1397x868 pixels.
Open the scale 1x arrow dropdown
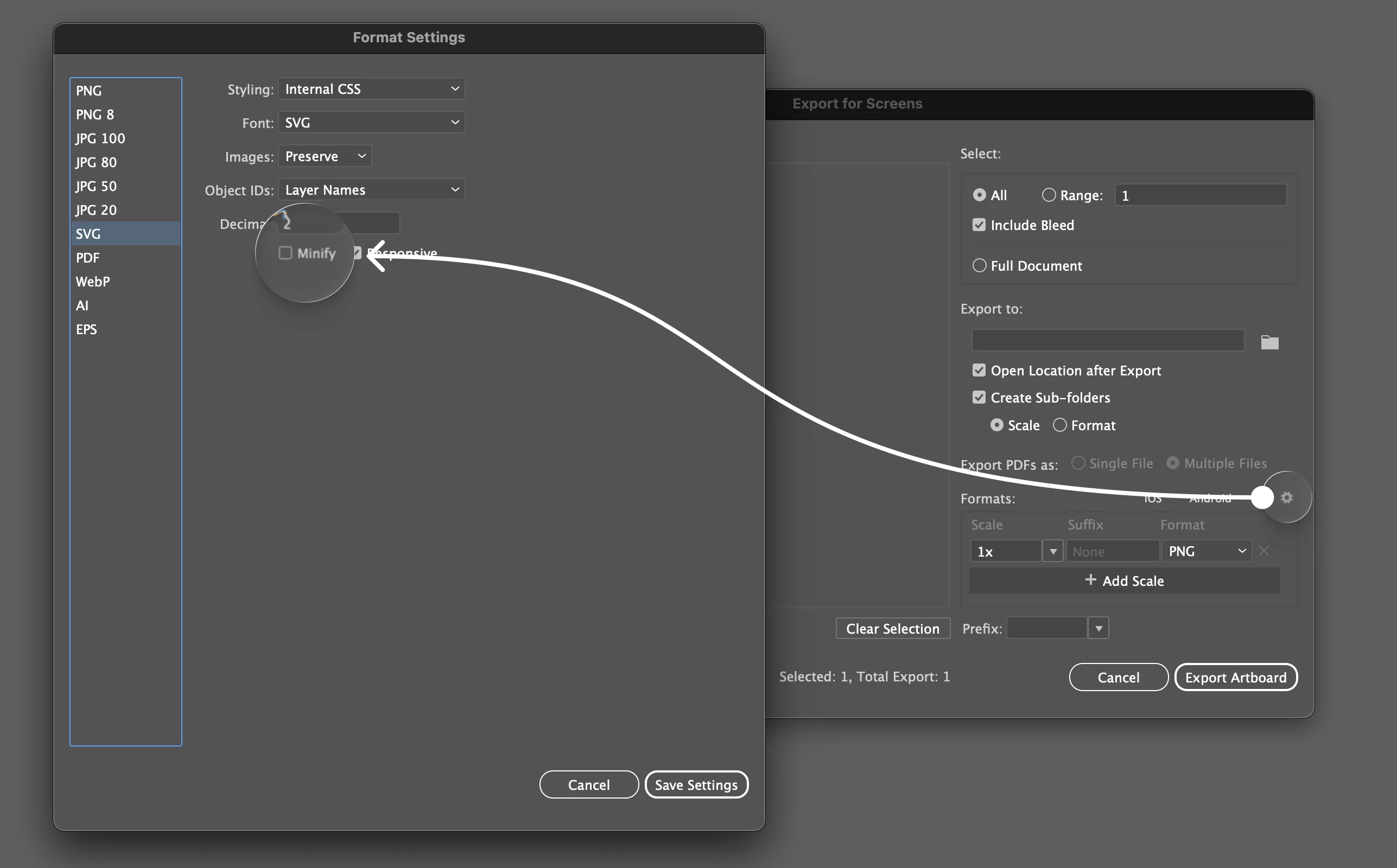[1052, 551]
